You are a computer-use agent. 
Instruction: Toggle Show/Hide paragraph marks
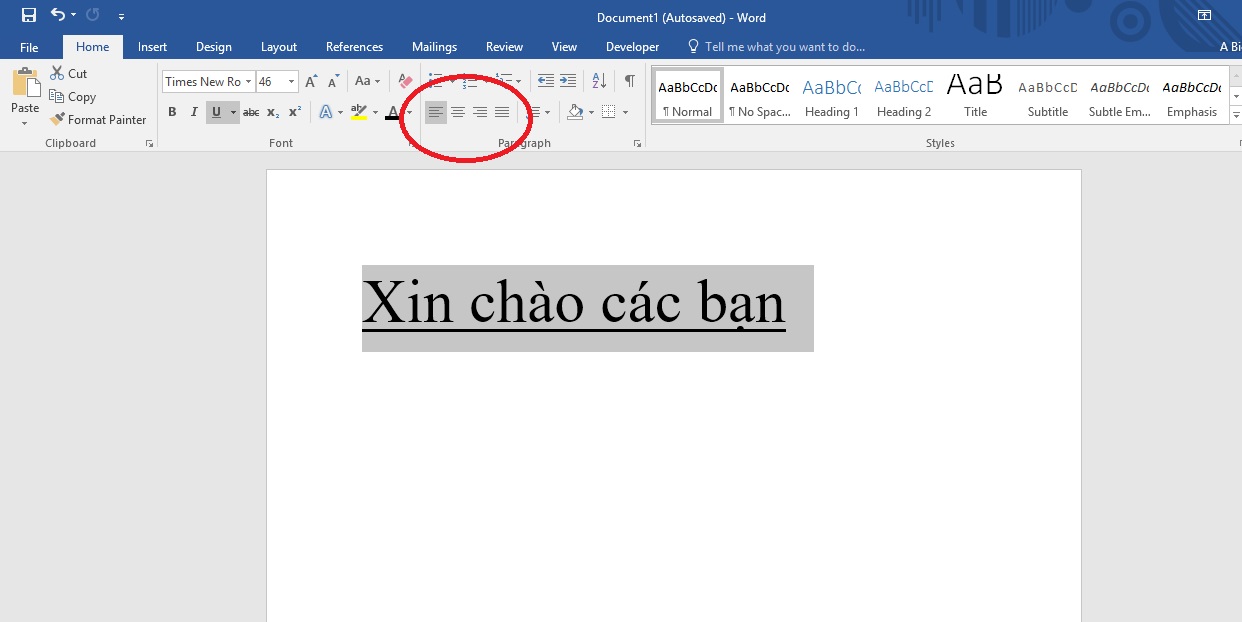click(x=629, y=81)
